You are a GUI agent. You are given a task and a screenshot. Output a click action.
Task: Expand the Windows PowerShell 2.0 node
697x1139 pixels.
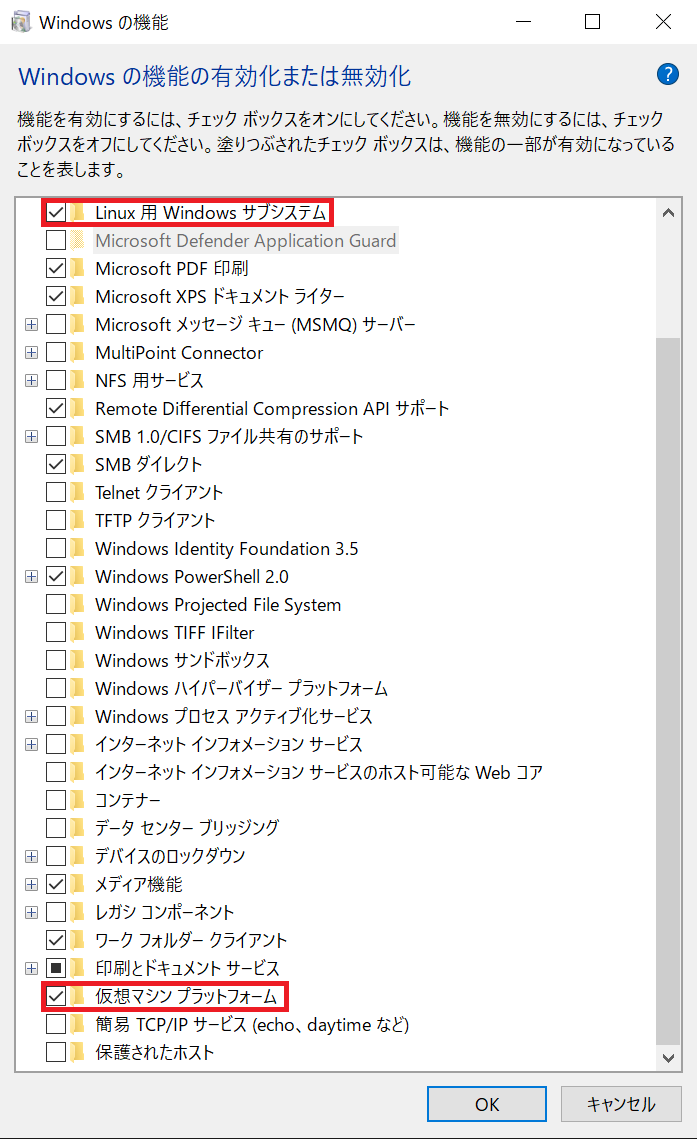point(32,577)
